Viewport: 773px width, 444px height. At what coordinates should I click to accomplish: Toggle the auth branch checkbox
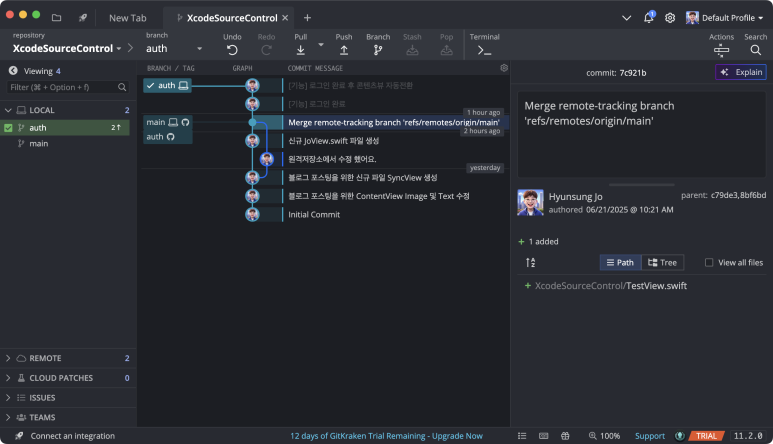[x=8, y=128]
